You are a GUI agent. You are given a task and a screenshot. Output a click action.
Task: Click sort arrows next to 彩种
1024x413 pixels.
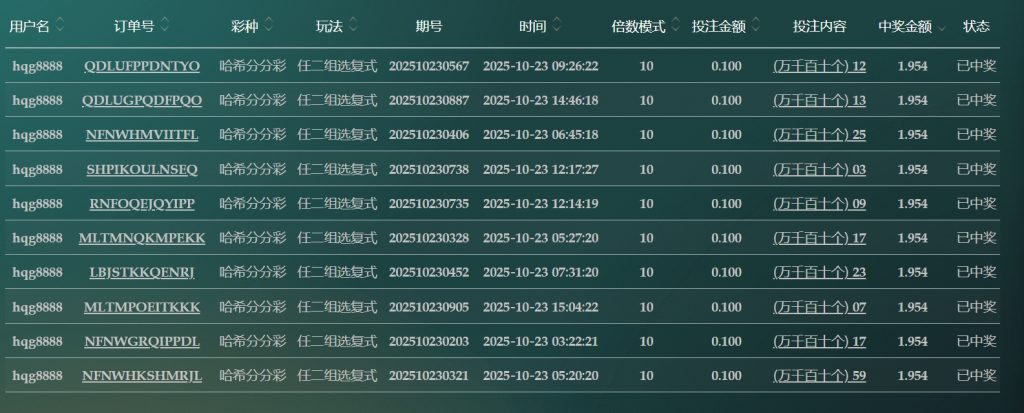pos(267,24)
